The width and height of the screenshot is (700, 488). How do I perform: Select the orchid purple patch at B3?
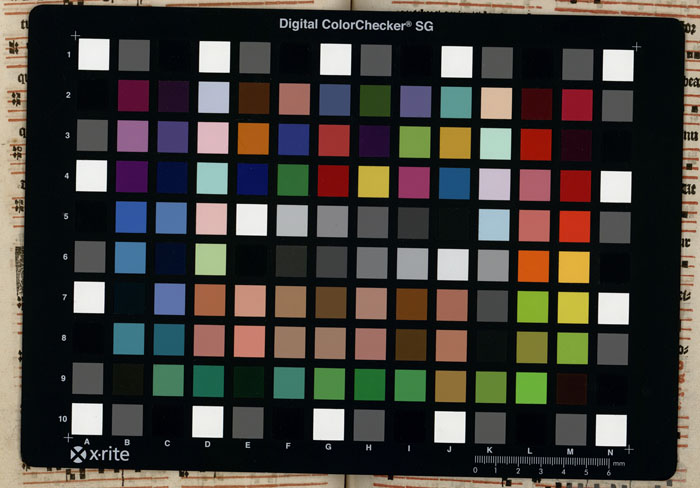(x=133, y=136)
